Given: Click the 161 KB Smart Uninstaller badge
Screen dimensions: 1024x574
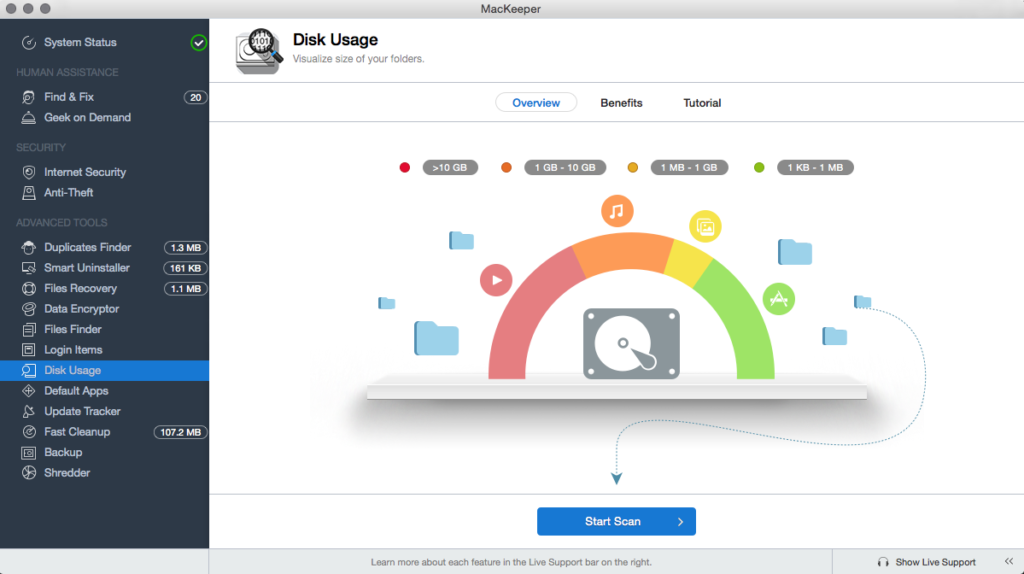Looking at the screenshot, I should 185,268.
